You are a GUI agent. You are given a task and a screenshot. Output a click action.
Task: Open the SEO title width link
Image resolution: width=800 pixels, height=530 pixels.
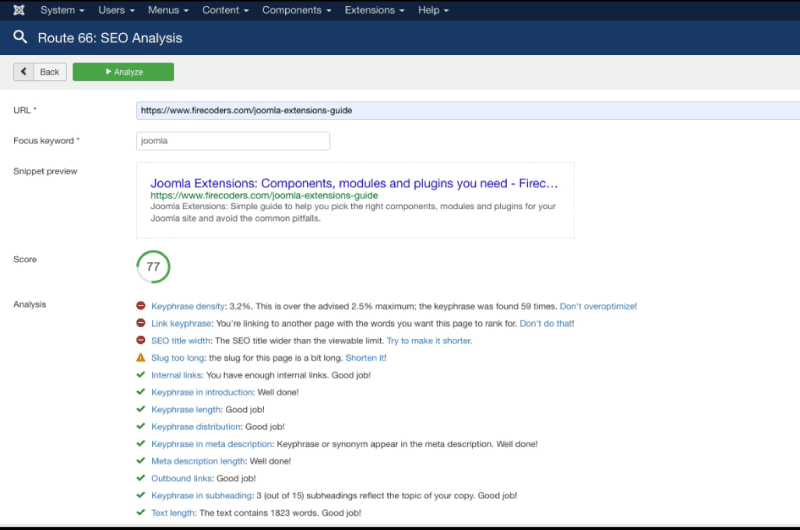click(181, 341)
